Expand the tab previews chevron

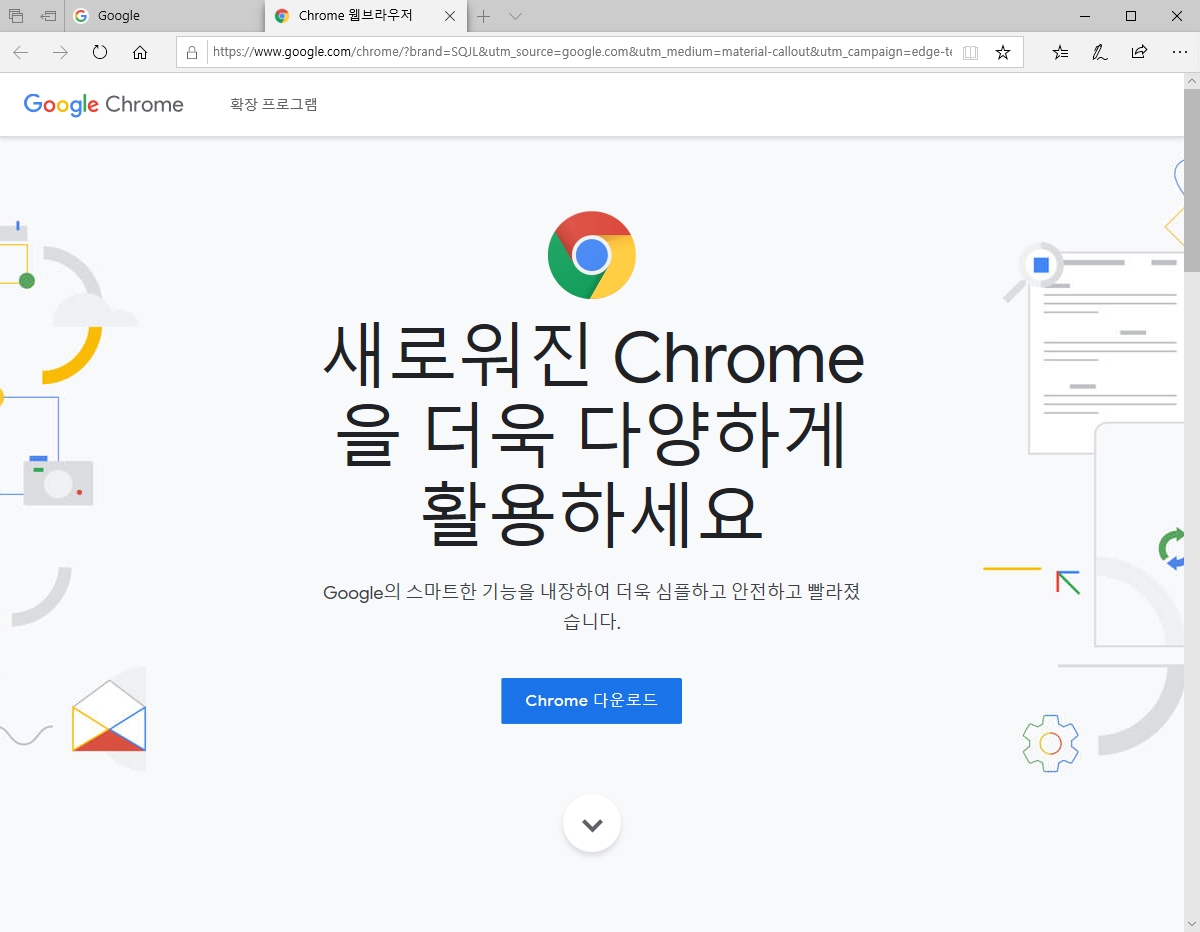[515, 16]
